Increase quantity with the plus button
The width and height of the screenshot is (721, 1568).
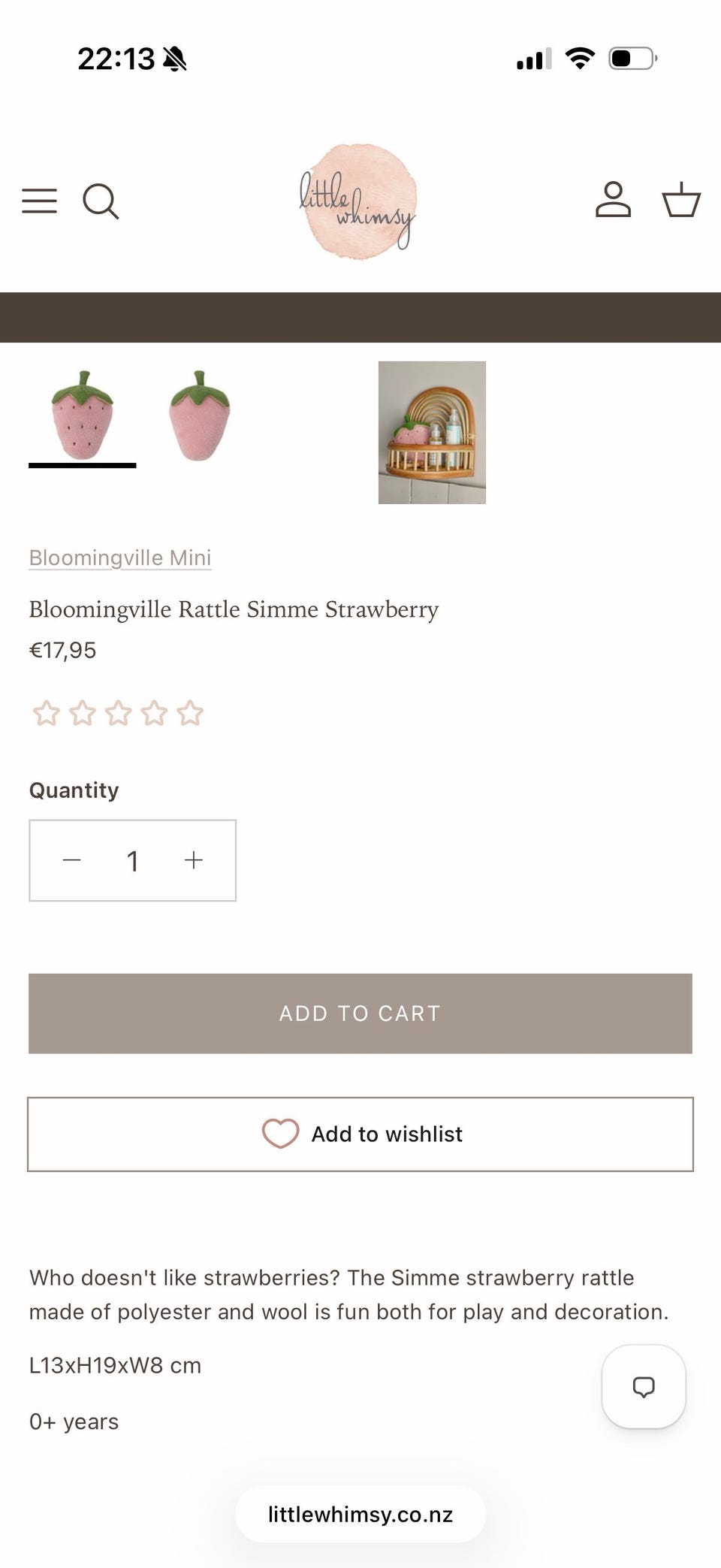[194, 860]
